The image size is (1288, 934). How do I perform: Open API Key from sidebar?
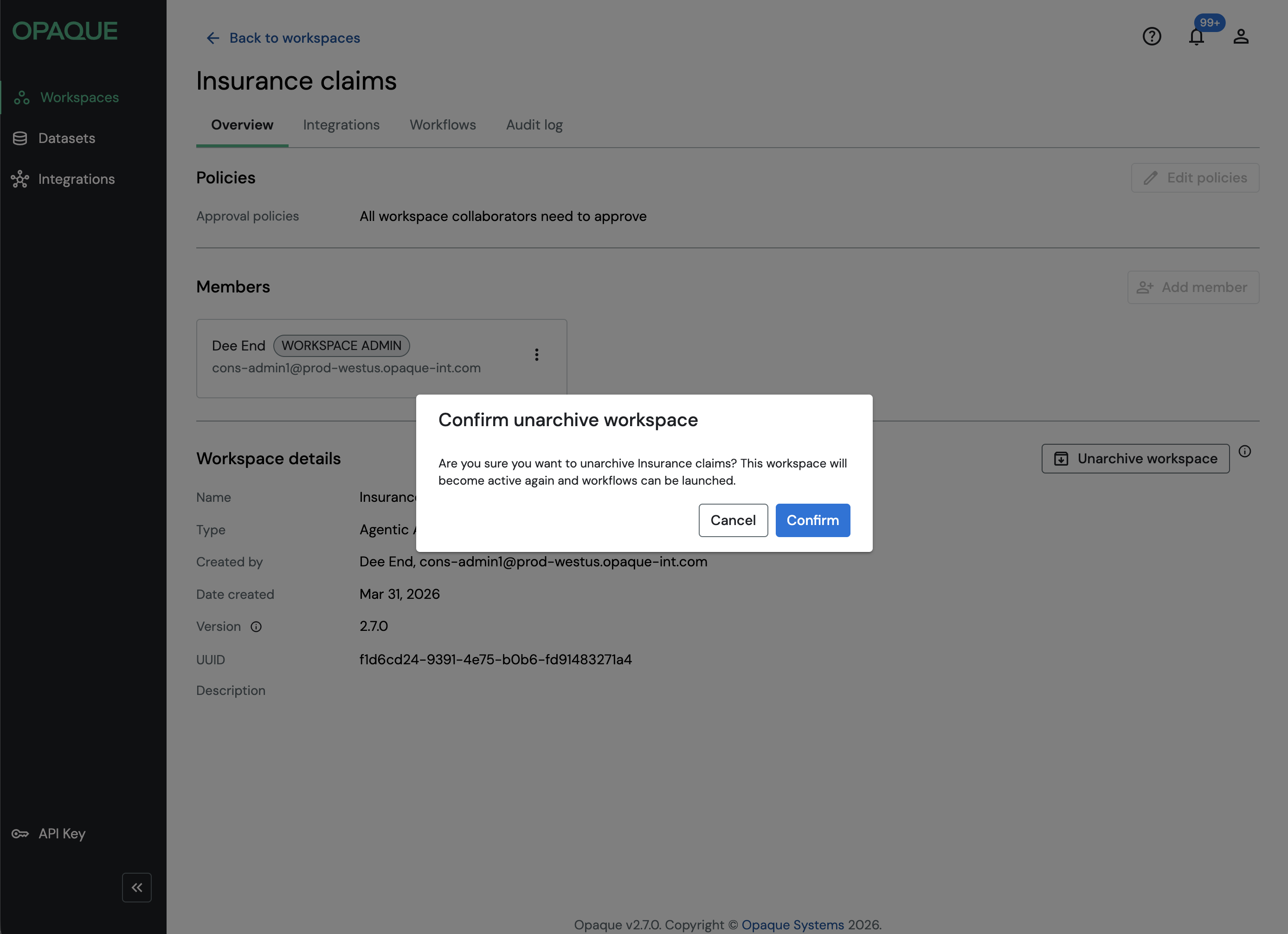[x=61, y=833]
